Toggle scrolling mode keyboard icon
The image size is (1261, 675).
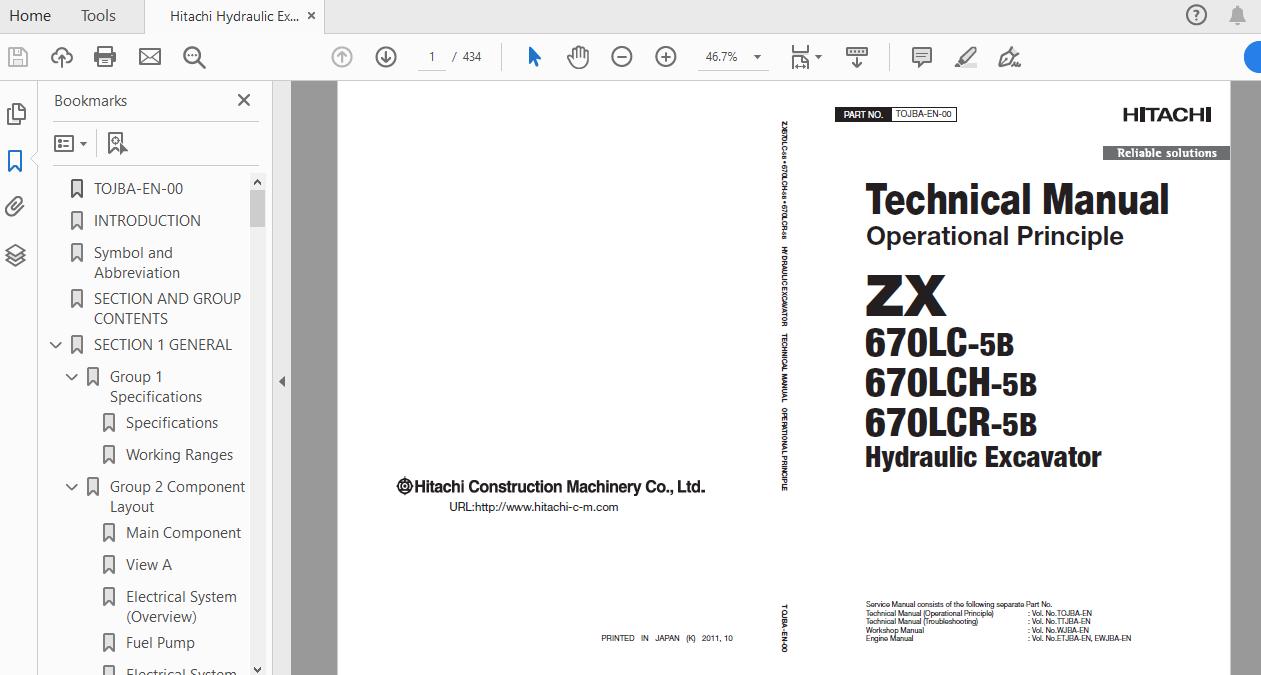[857, 57]
